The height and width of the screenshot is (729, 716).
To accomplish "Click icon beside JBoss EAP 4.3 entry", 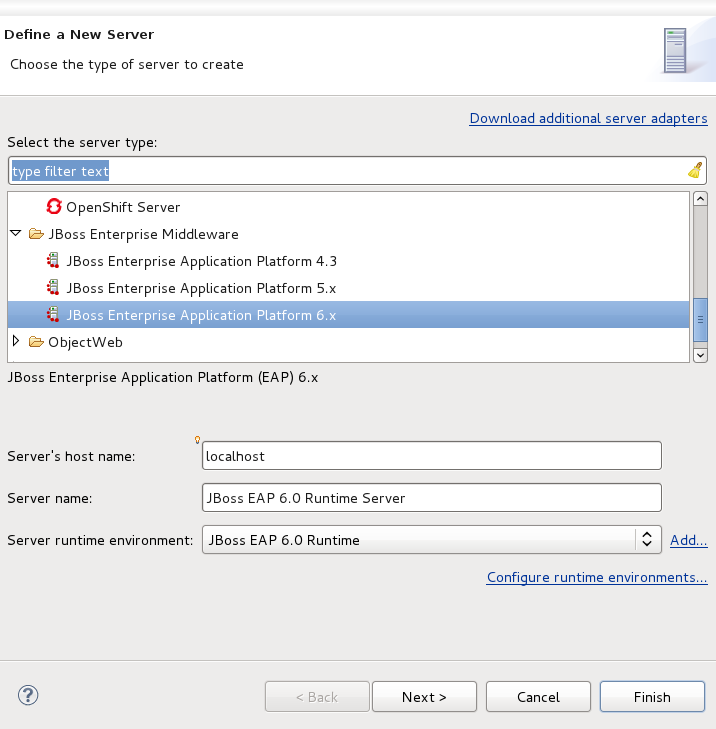I will pos(53,260).
